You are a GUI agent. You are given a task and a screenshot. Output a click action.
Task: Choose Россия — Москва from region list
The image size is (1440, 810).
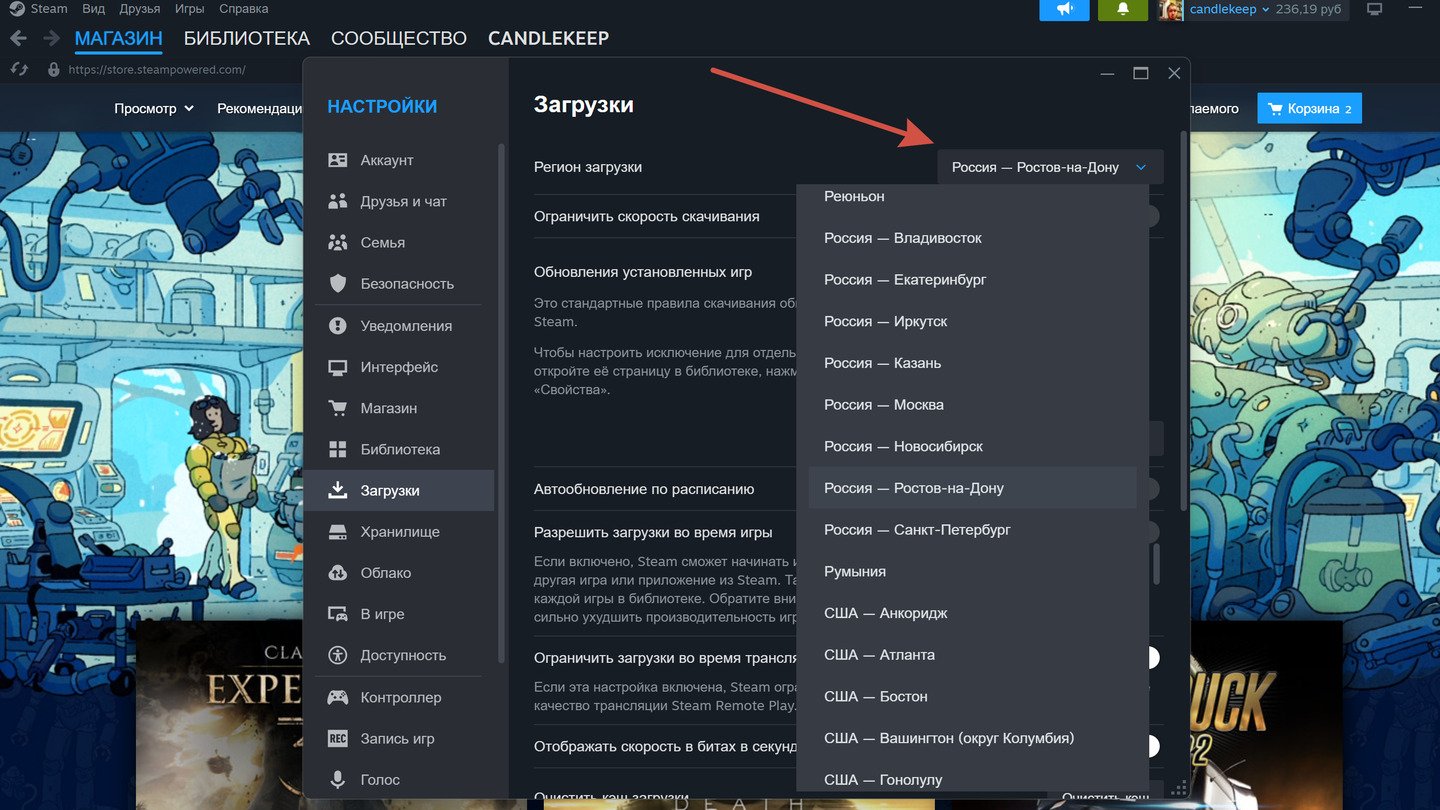(x=883, y=405)
